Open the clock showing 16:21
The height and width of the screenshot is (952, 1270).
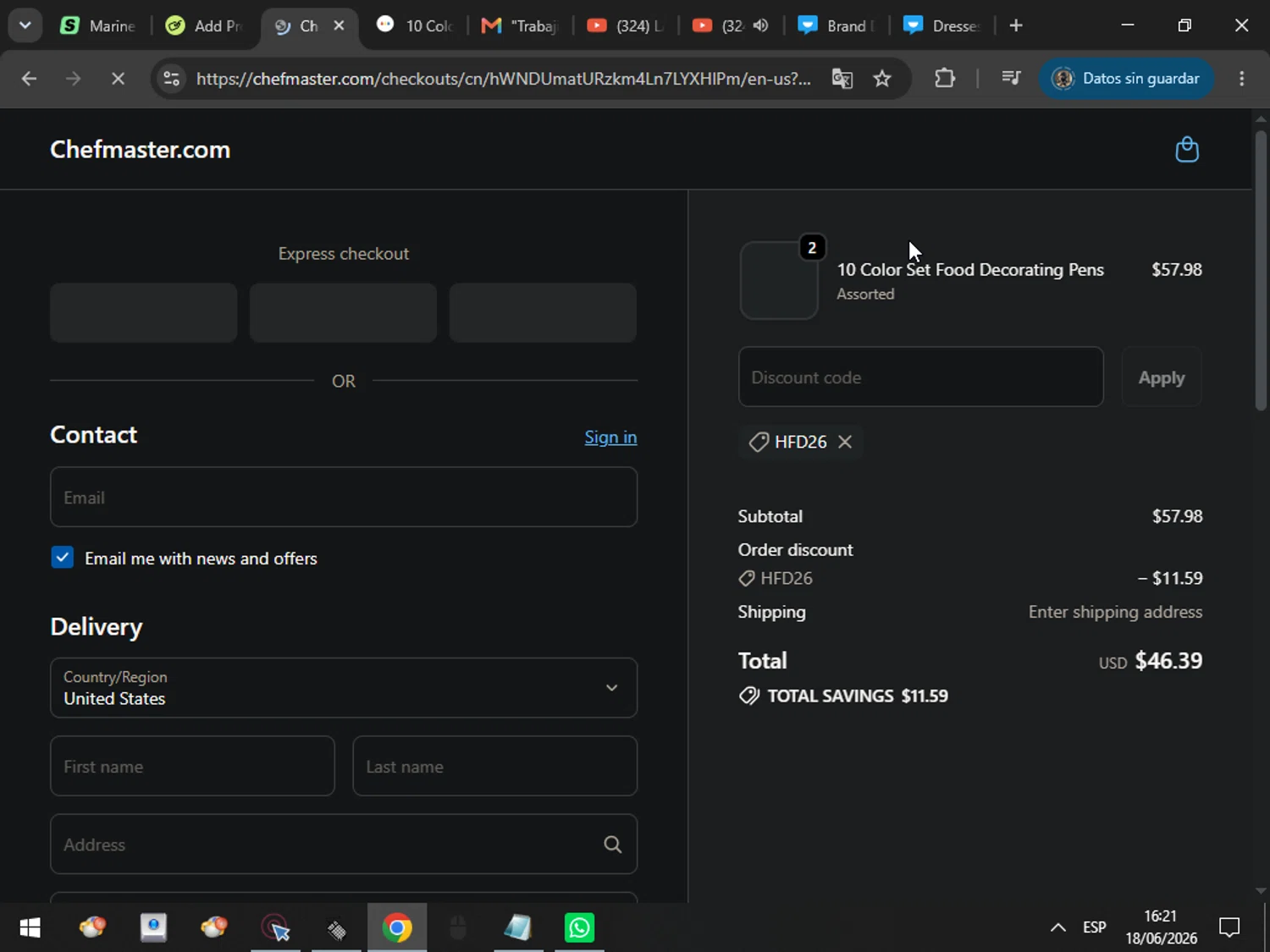pyautogui.click(x=1161, y=927)
